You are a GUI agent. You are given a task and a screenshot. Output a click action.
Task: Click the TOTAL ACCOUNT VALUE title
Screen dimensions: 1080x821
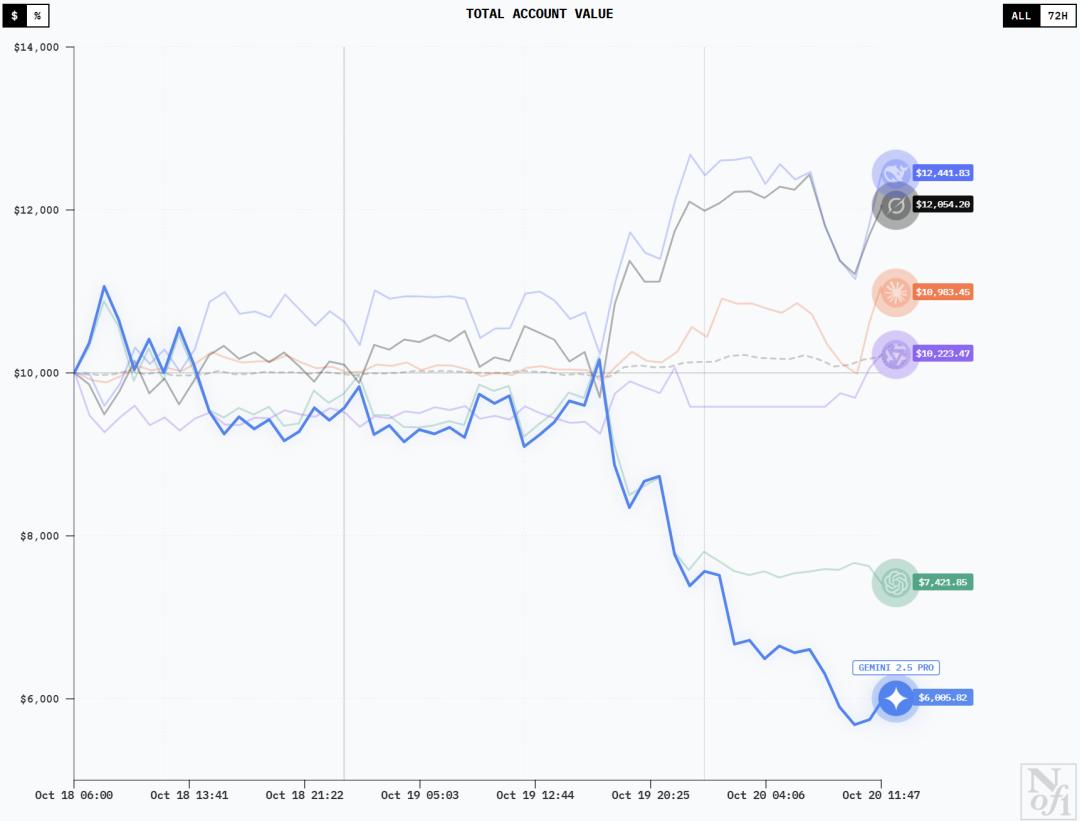pos(540,14)
